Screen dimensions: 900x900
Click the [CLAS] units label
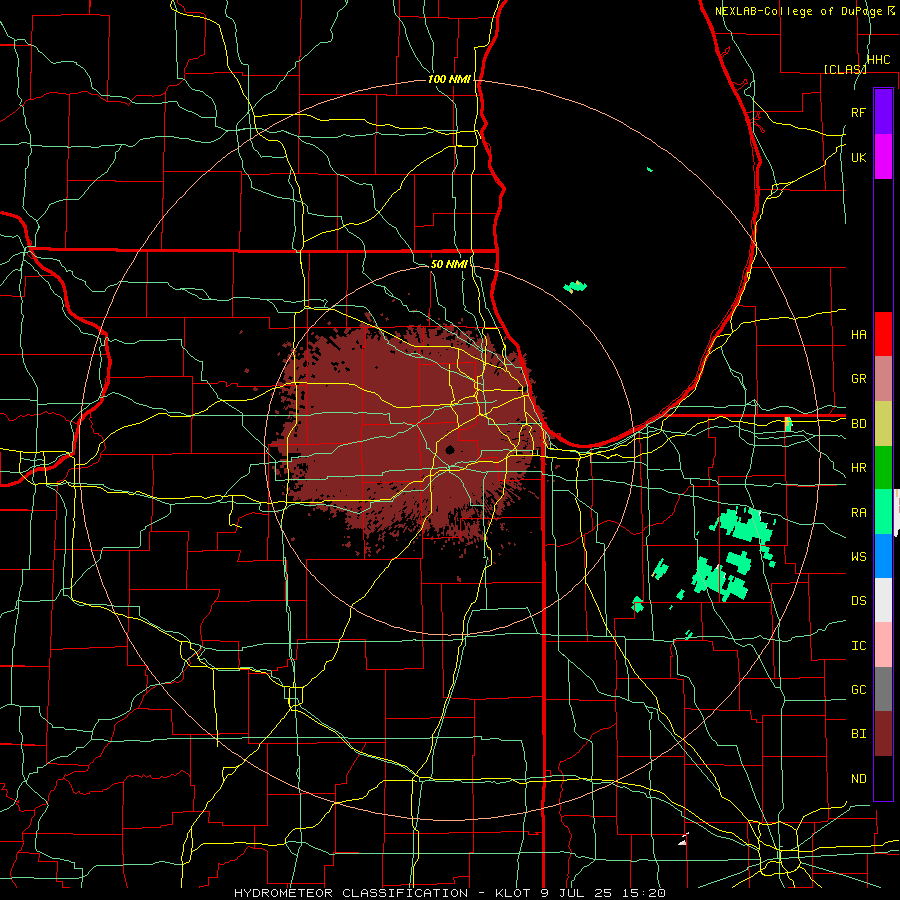(845, 69)
